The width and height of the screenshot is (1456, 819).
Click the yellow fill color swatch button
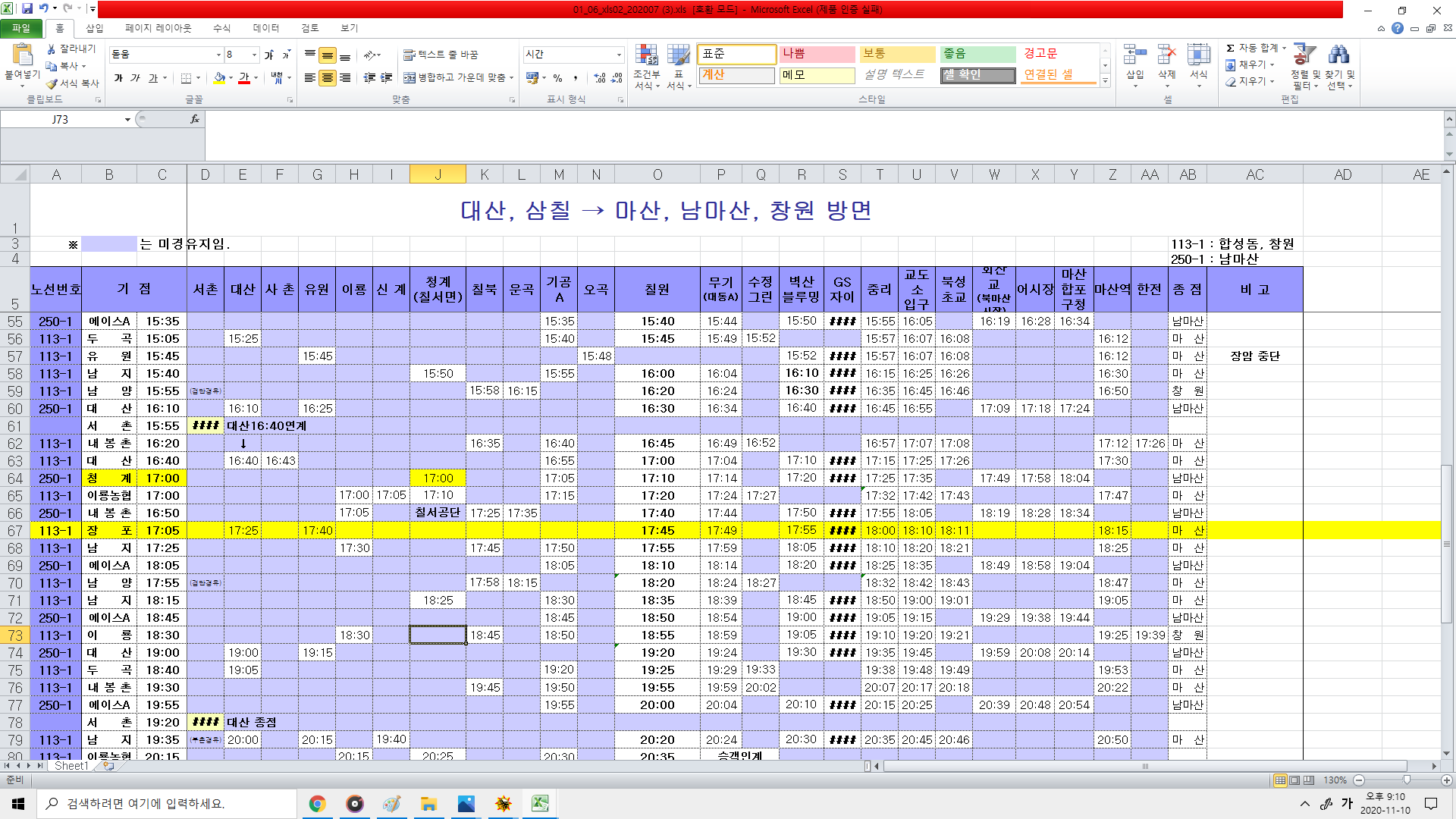(219, 78)
